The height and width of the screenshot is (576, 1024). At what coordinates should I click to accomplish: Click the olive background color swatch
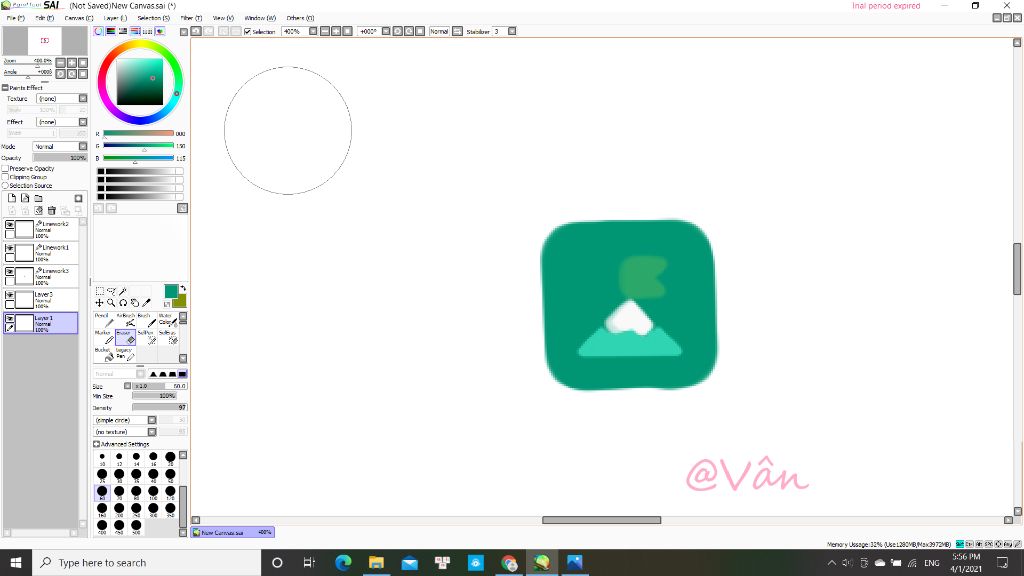point(180,301)
